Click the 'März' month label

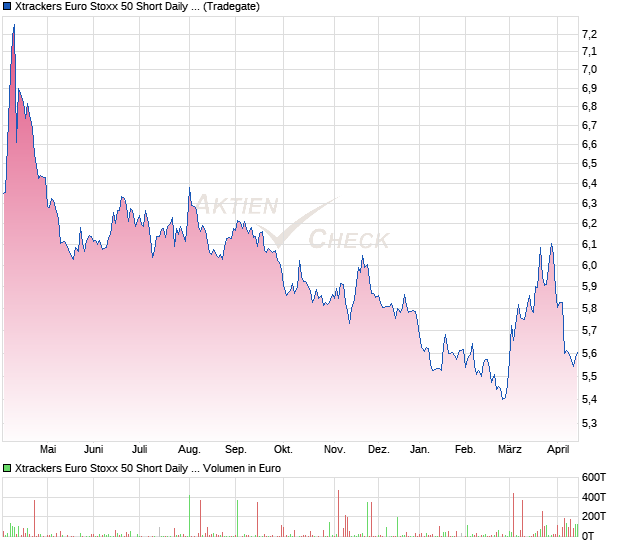(x=510, y=450)
